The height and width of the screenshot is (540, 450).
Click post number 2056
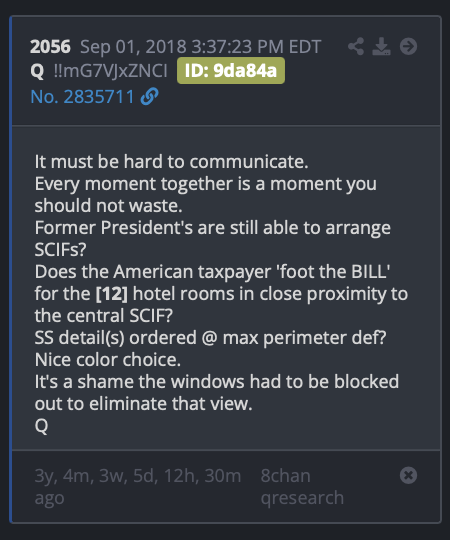[50, 46]
